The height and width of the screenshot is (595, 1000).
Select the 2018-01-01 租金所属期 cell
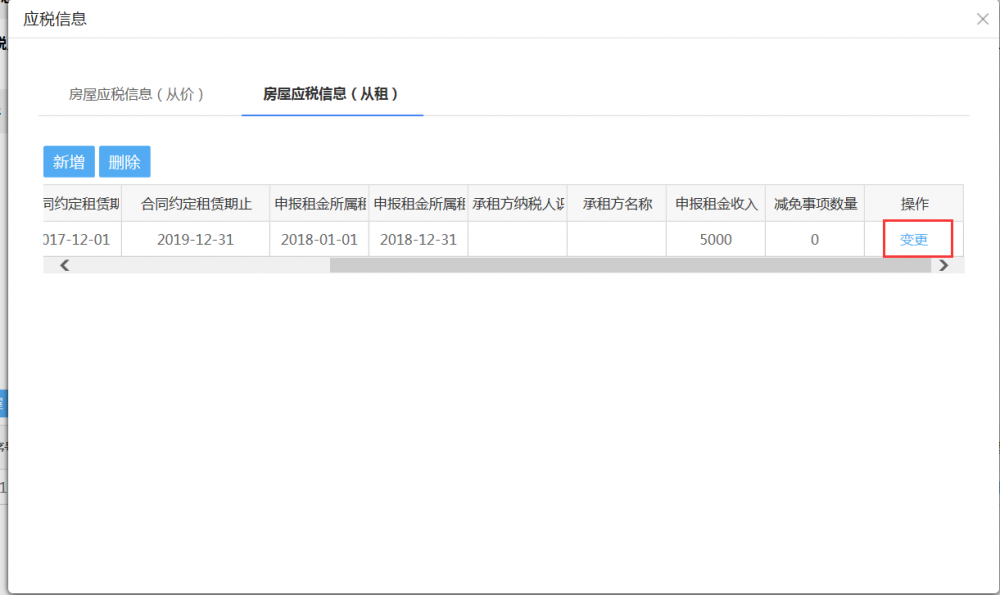tap(318, 239)
